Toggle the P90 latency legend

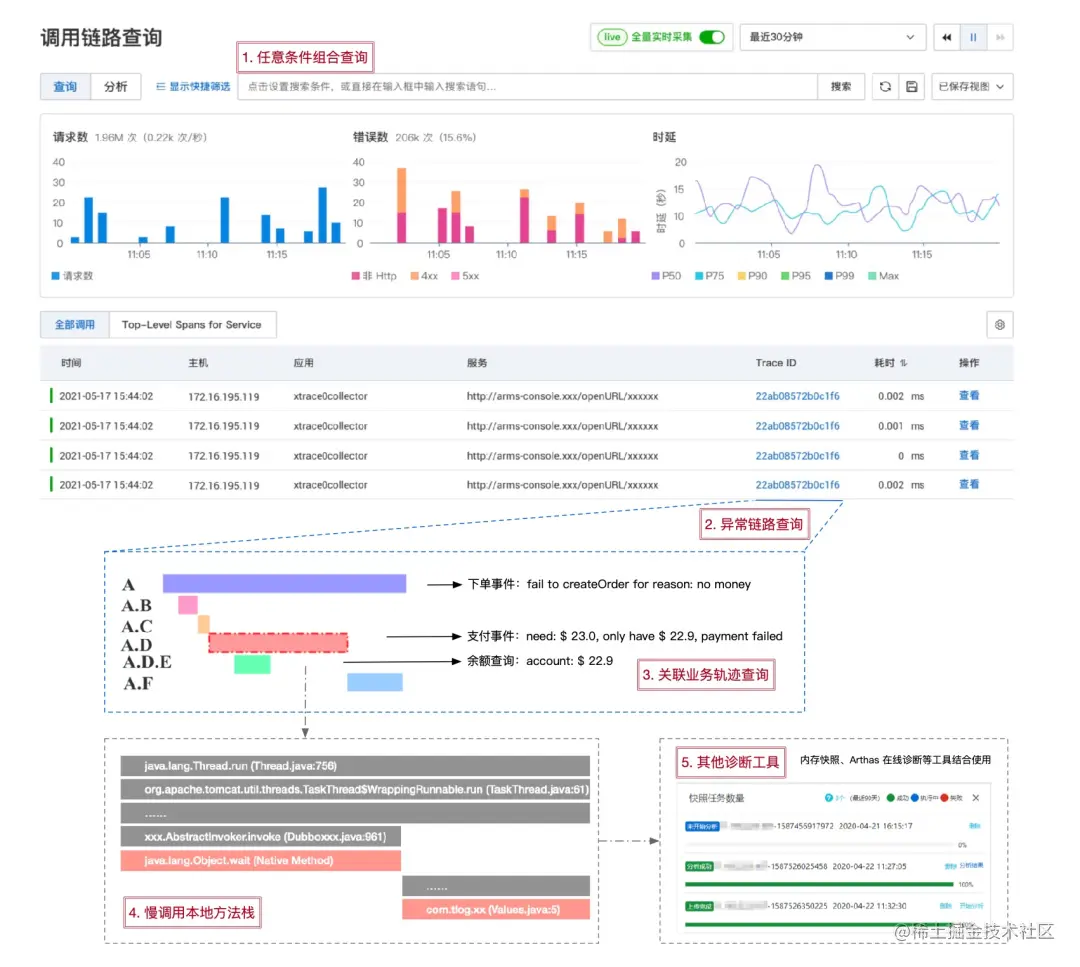pos(752,275)
